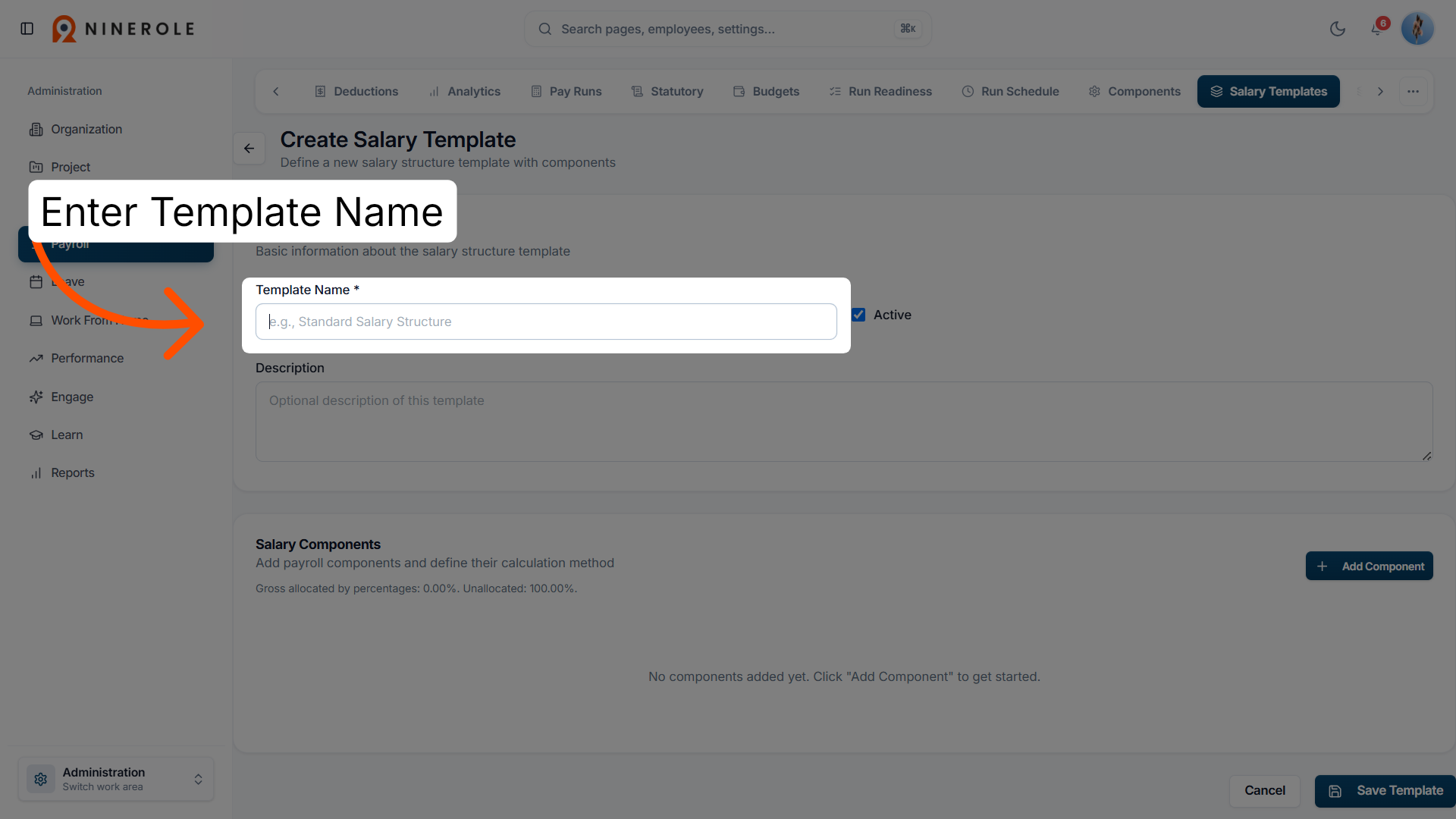Screen dimensions: 1456x819
Task: Switch to the Deductions tab
Action: click(356, 92)
